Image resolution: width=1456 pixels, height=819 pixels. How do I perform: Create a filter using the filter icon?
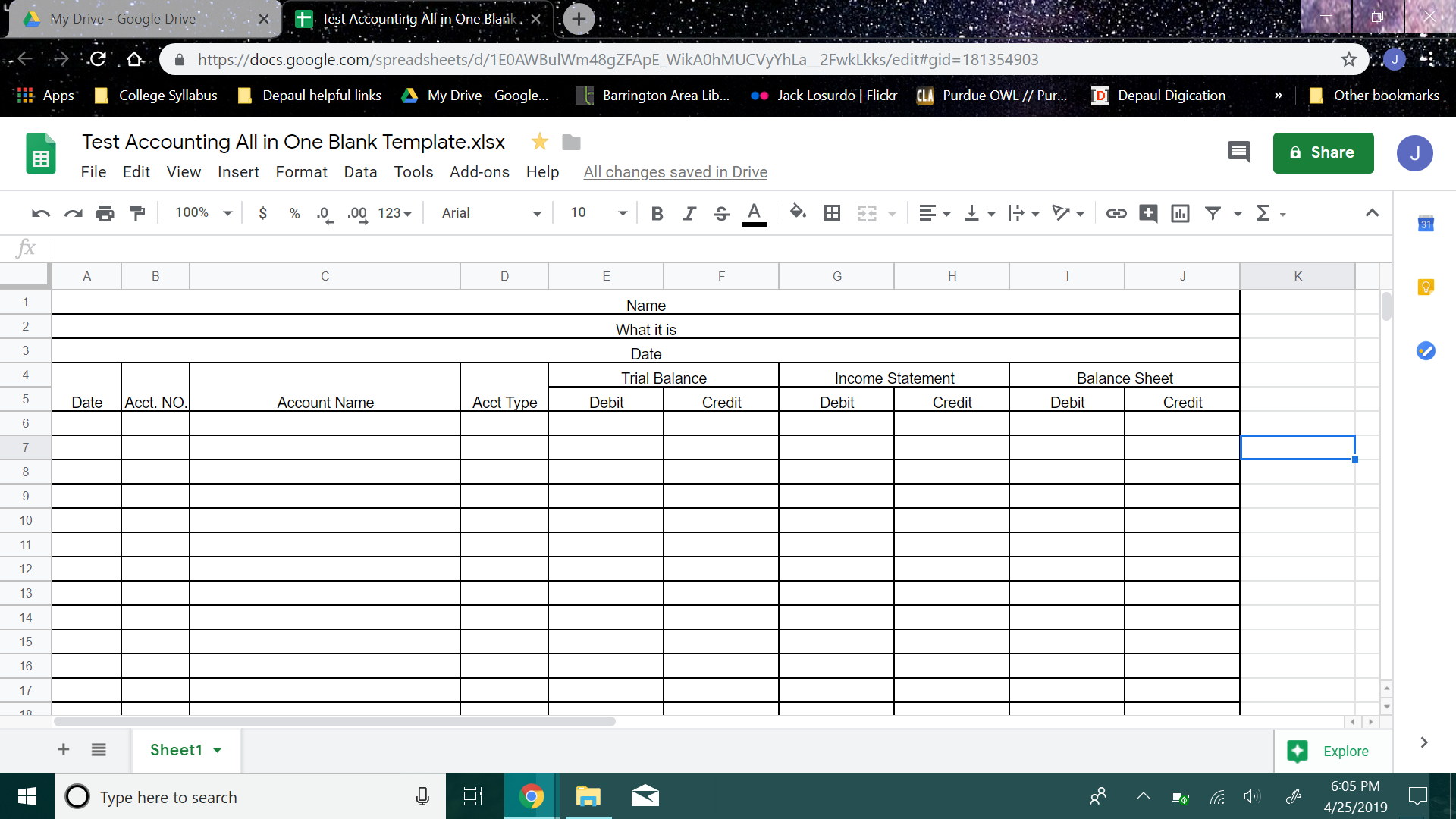pyautogui.click(x=1214, y=213)
